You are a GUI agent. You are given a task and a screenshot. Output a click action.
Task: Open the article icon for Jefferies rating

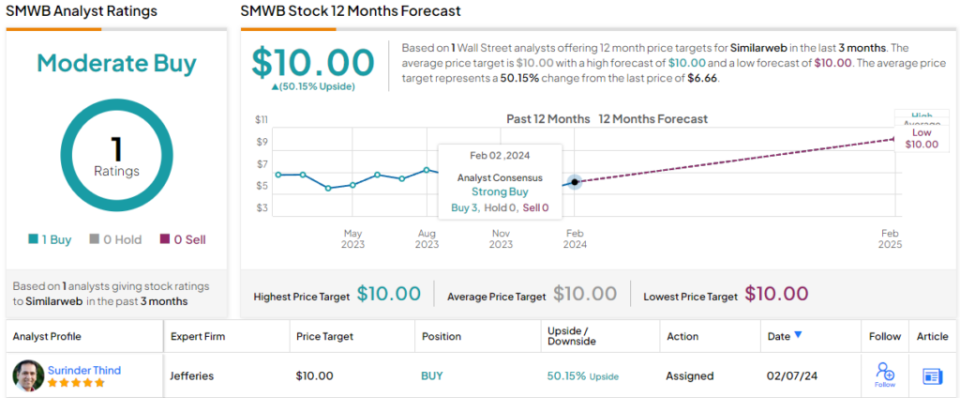[932, 376]
